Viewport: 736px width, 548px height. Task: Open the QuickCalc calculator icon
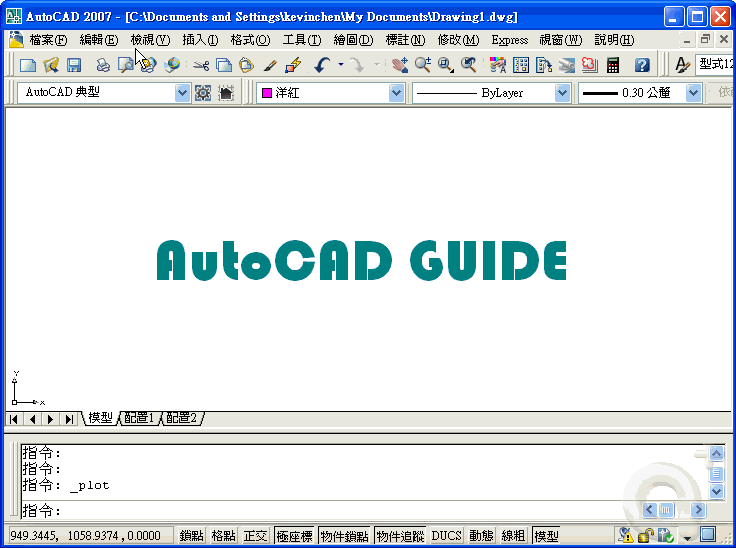pyautogui.click(x=613, y=65)
